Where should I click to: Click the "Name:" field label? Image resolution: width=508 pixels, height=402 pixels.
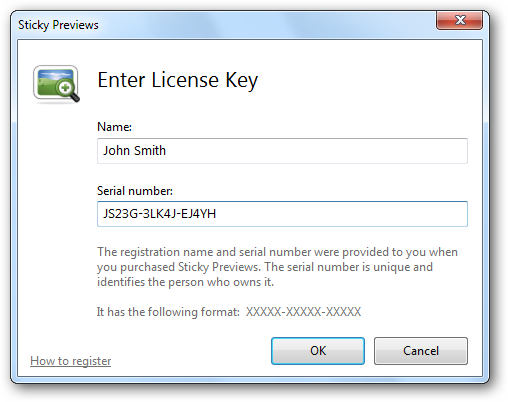pos(114,127)
